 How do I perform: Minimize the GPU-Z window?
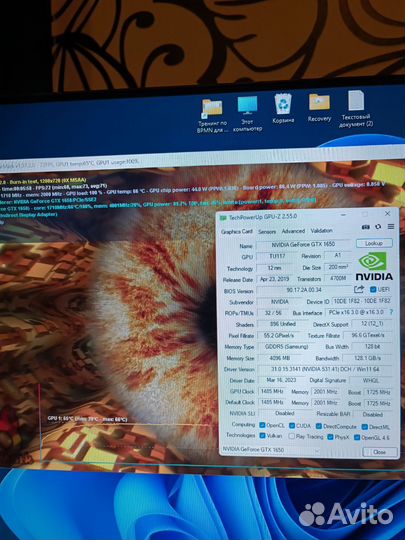(343, 215)
